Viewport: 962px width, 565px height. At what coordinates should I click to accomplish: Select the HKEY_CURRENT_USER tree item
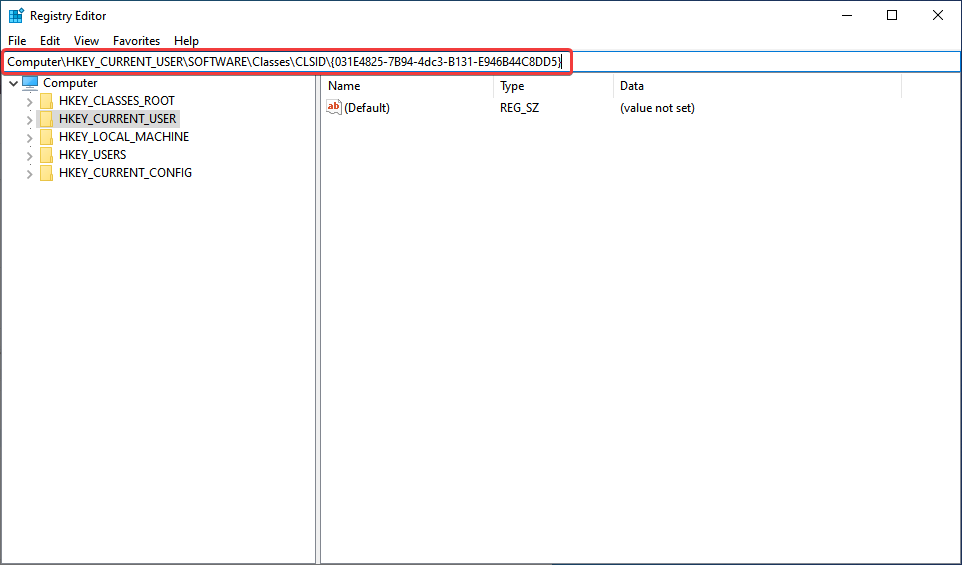pos(117,118)
